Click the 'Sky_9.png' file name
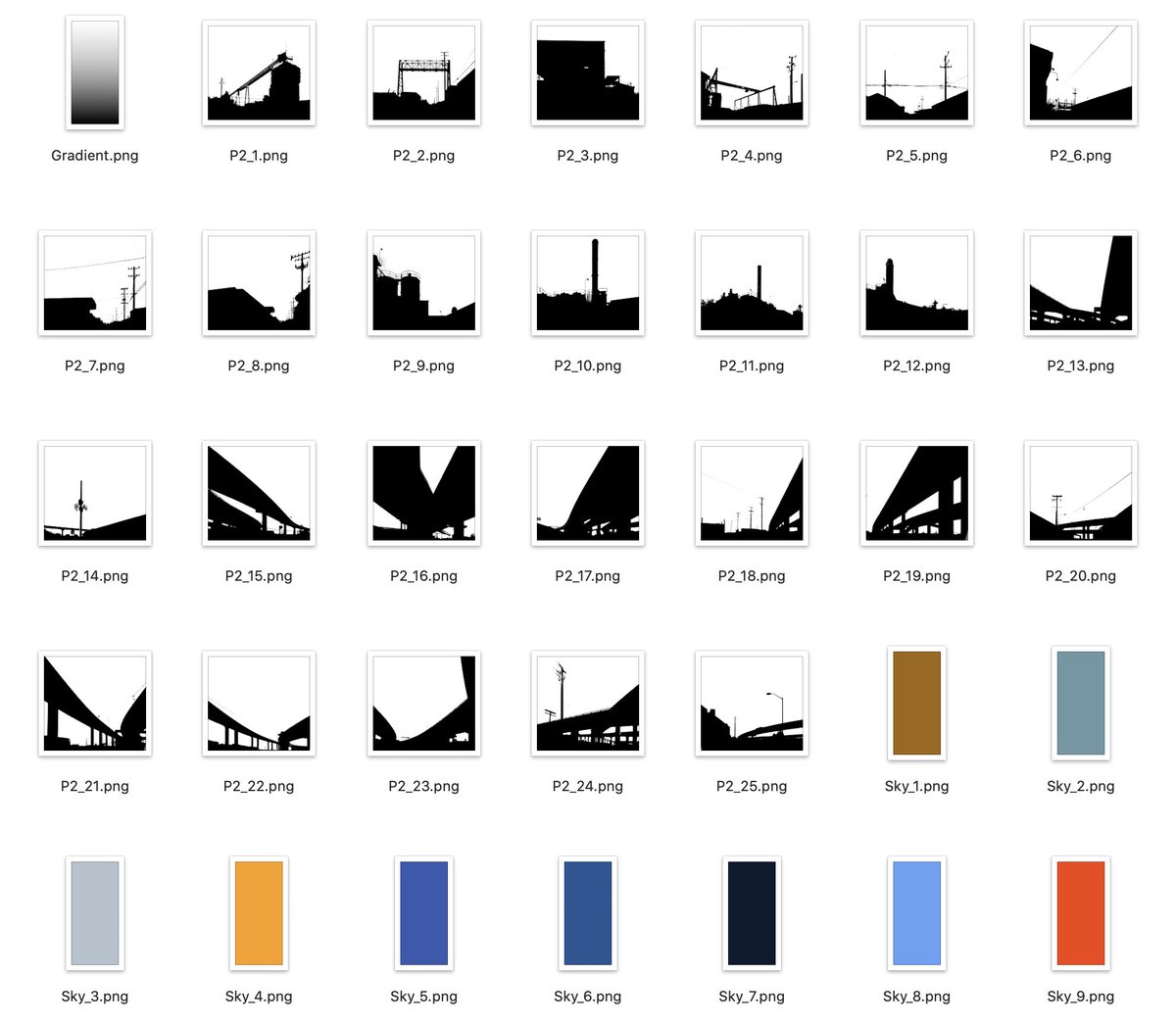Screen dimensions: 1176x1025 click(x=1081, y=997)
